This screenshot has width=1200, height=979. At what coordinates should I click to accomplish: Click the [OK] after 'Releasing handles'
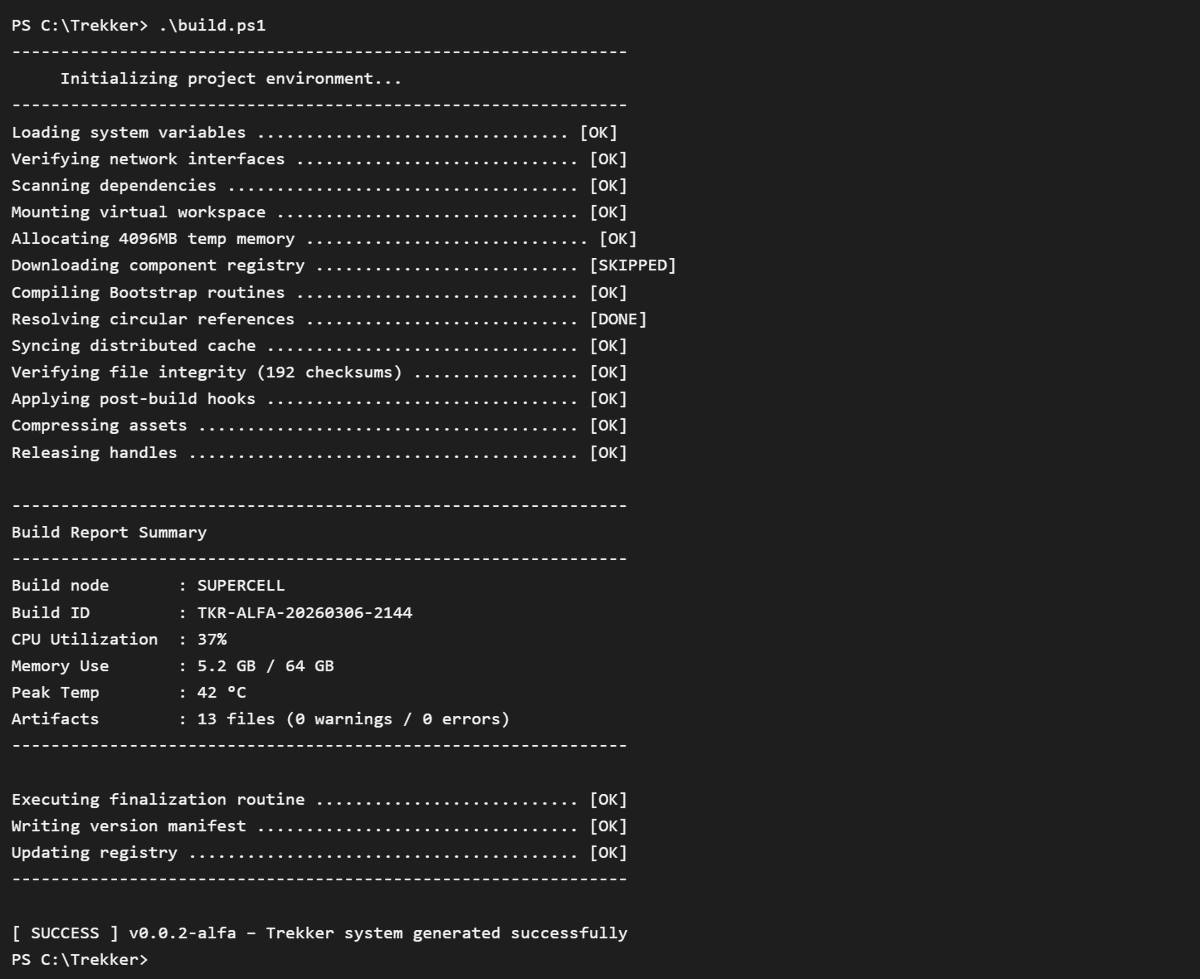(x=608, y=452)
